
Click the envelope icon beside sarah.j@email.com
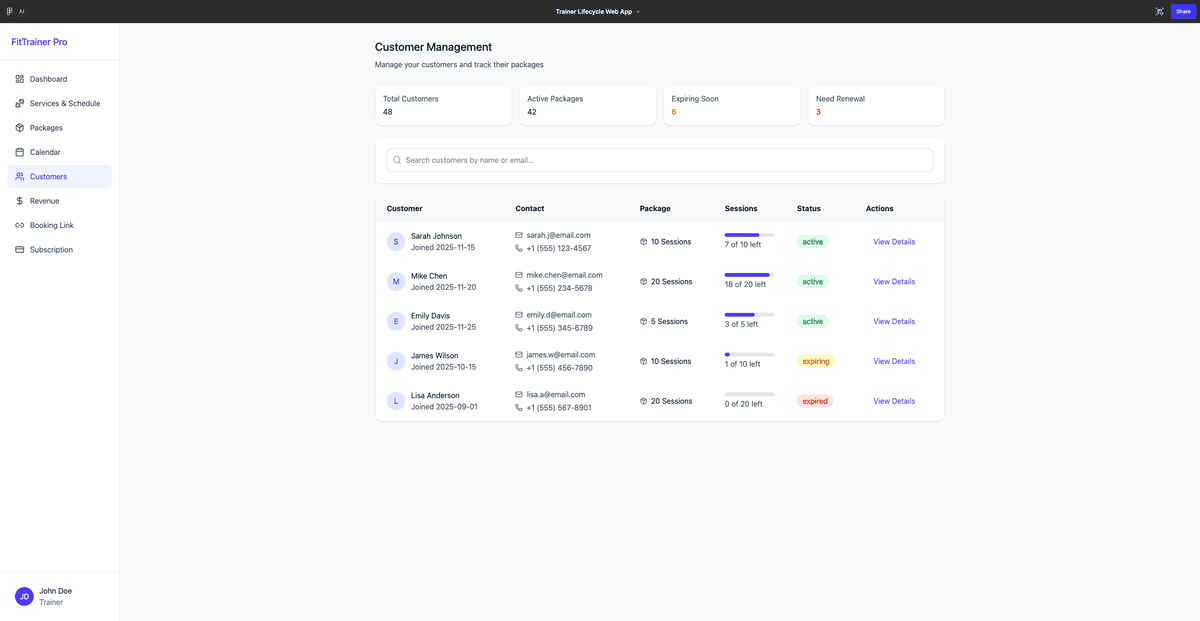(517, 235)
